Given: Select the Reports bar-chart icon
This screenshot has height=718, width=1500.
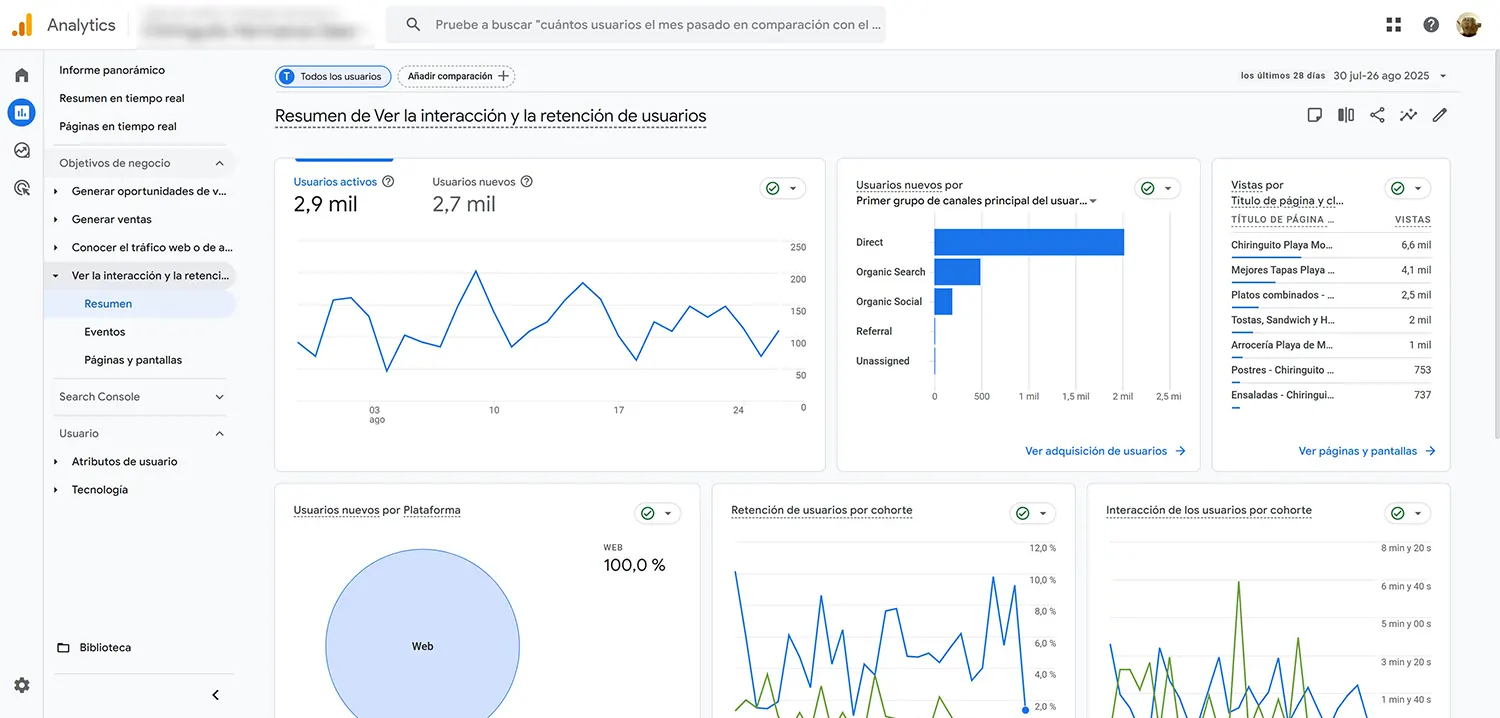Looking at the screenshot, I should click(x=22, y=112).
